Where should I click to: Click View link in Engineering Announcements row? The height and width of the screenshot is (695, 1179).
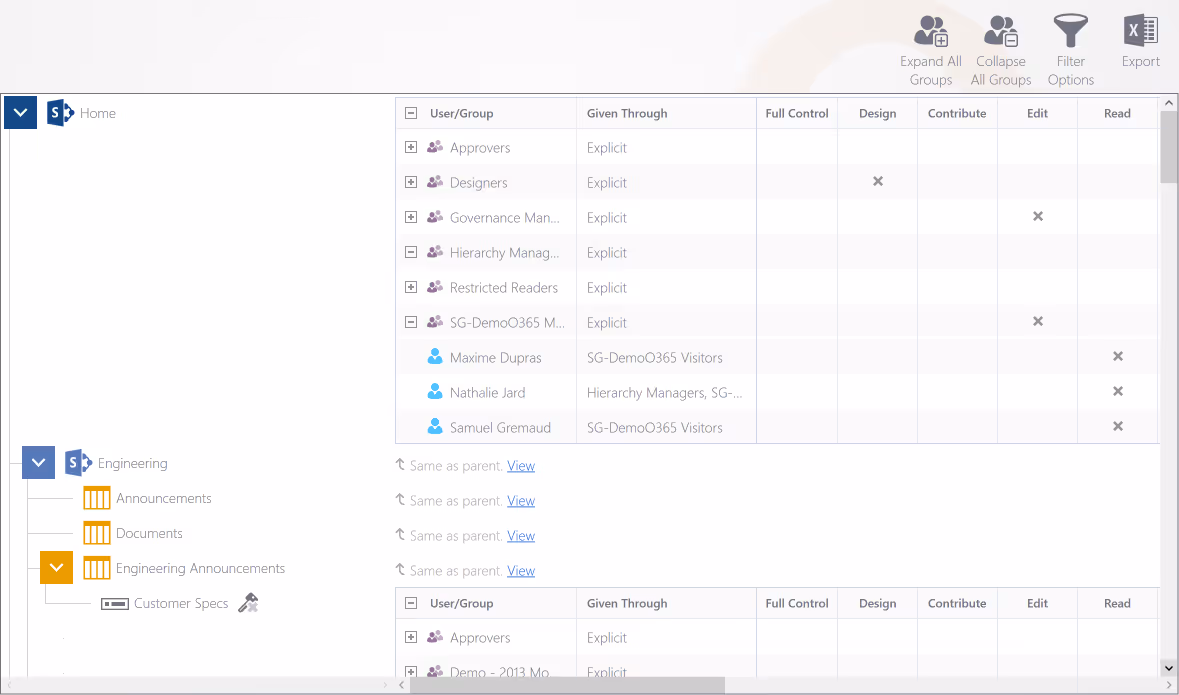521,570
